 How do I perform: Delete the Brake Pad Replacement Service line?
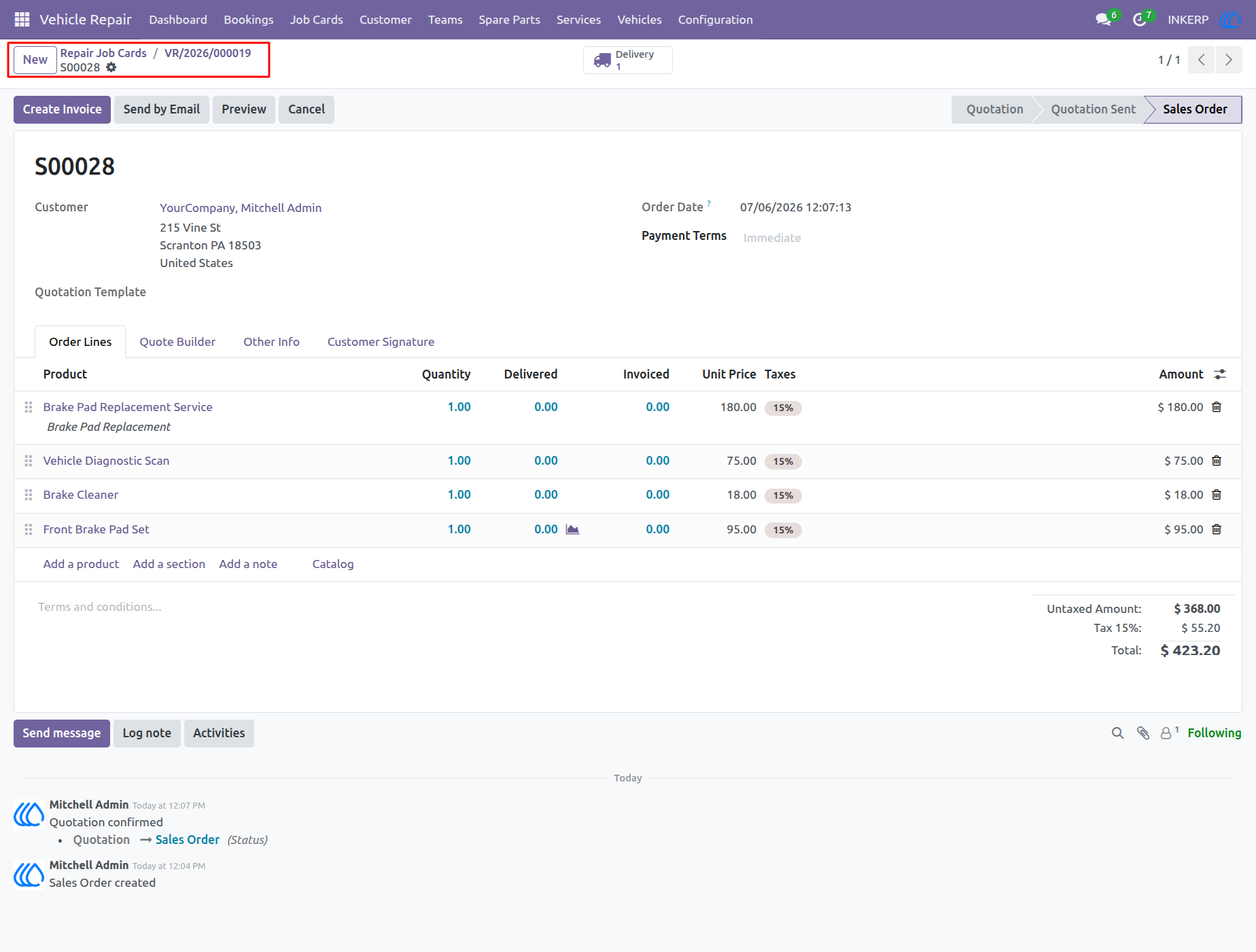tap(1217, 407)
